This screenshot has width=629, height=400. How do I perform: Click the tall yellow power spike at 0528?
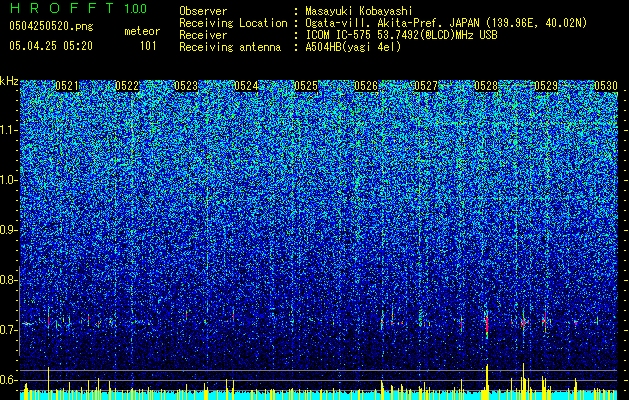(x=487, y=382)
